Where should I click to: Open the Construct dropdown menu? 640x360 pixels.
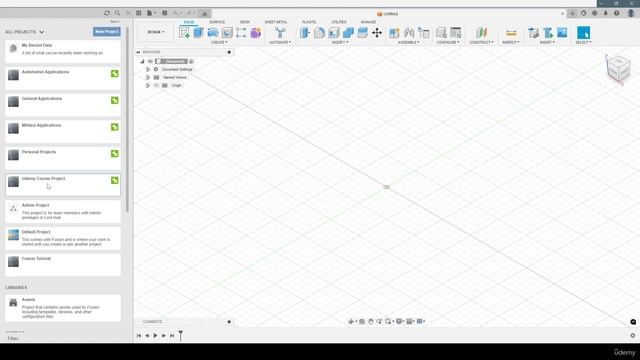point(481,42)
